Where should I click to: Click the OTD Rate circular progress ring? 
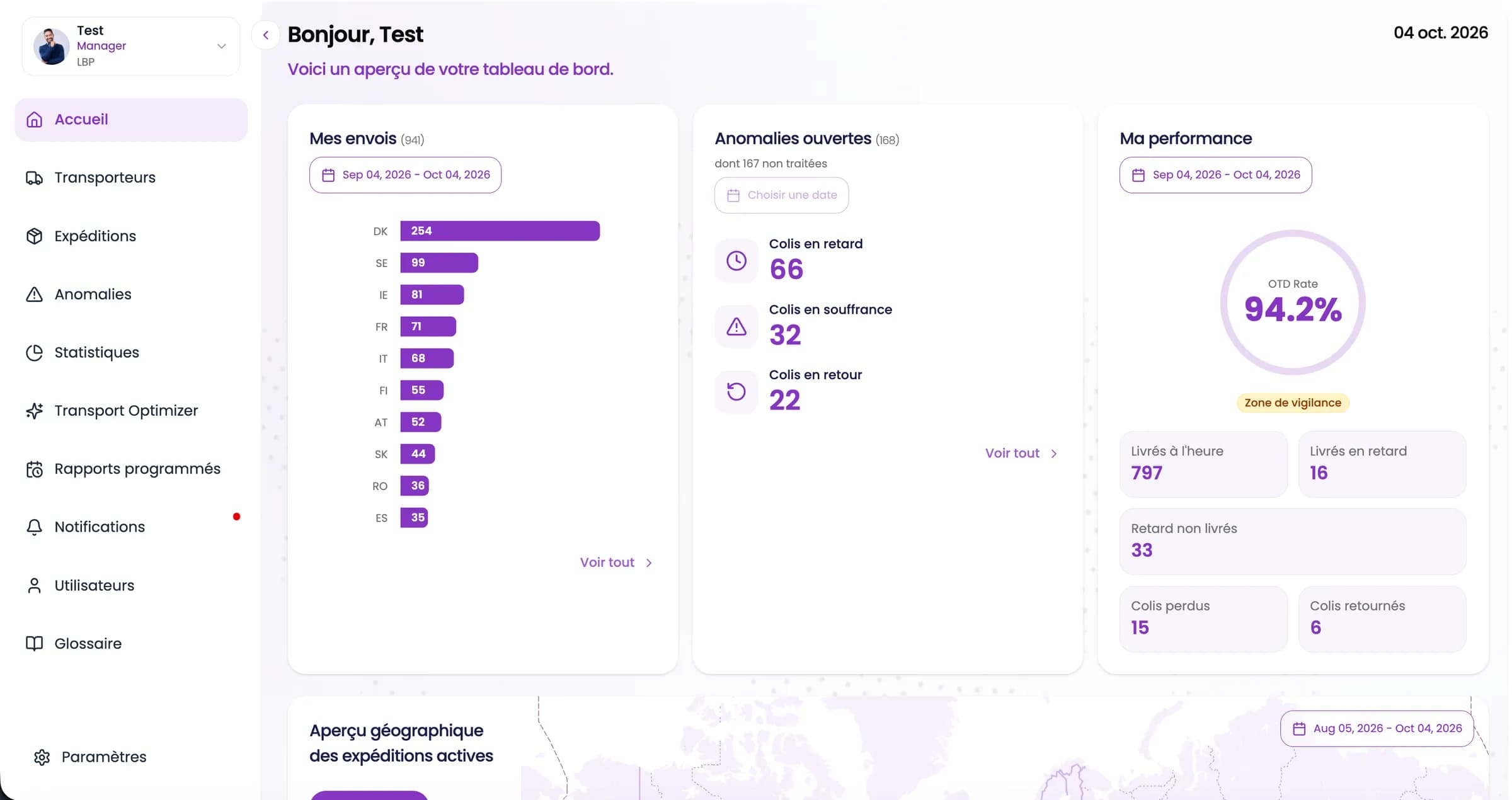(x=1293, y=303)
